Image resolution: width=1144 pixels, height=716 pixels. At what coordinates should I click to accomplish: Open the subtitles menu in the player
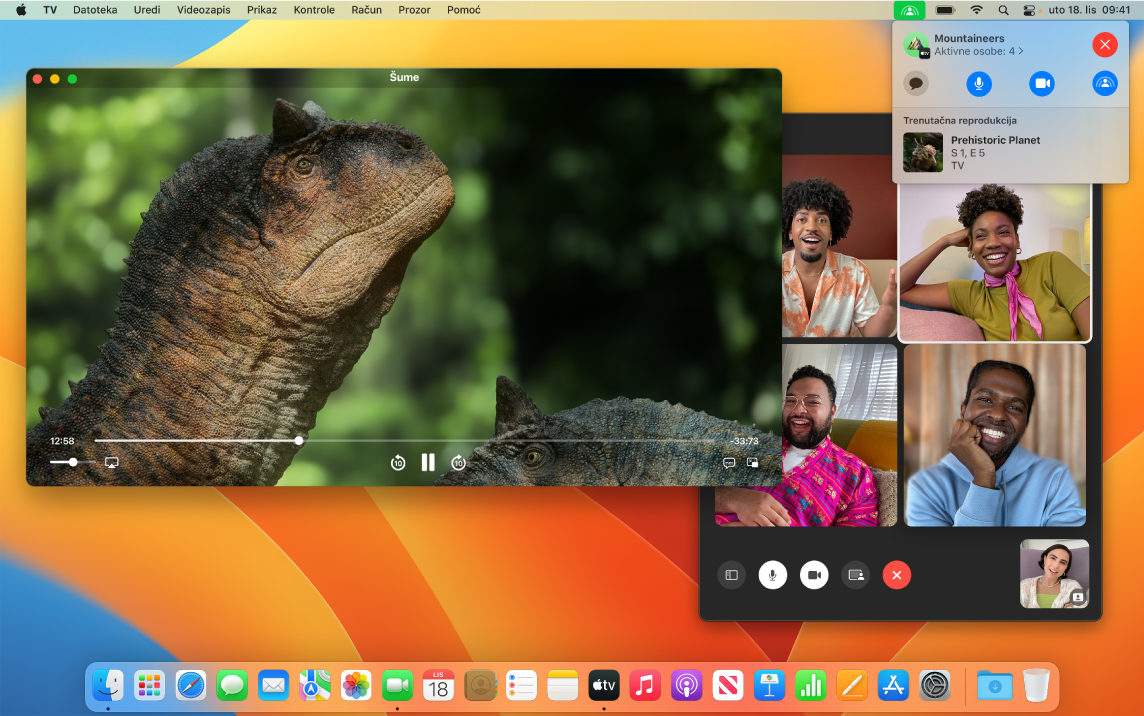click(730, 462)
